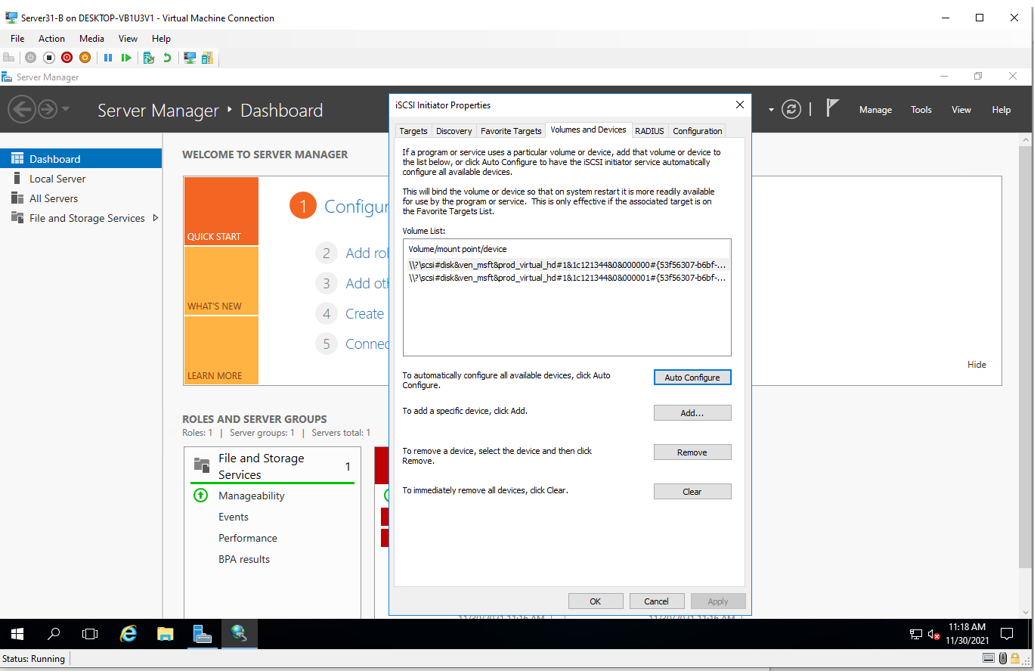
Task: Switch to the Favorite Targets tab
Action: click(x=511, y=131)
